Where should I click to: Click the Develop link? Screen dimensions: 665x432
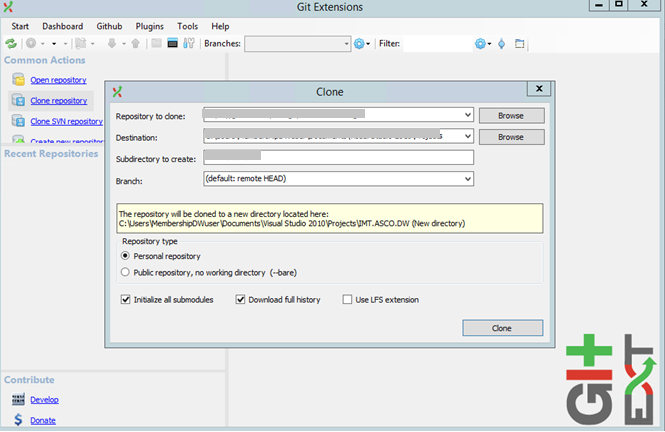(x=45, y=400)
